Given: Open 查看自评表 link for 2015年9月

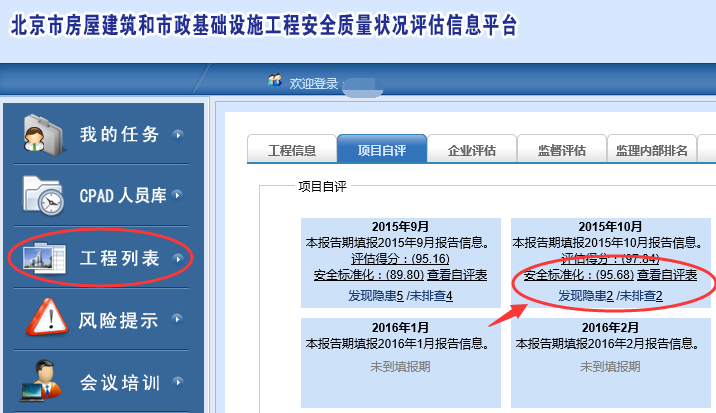Looking at the screenshot, I should (457, 275).
